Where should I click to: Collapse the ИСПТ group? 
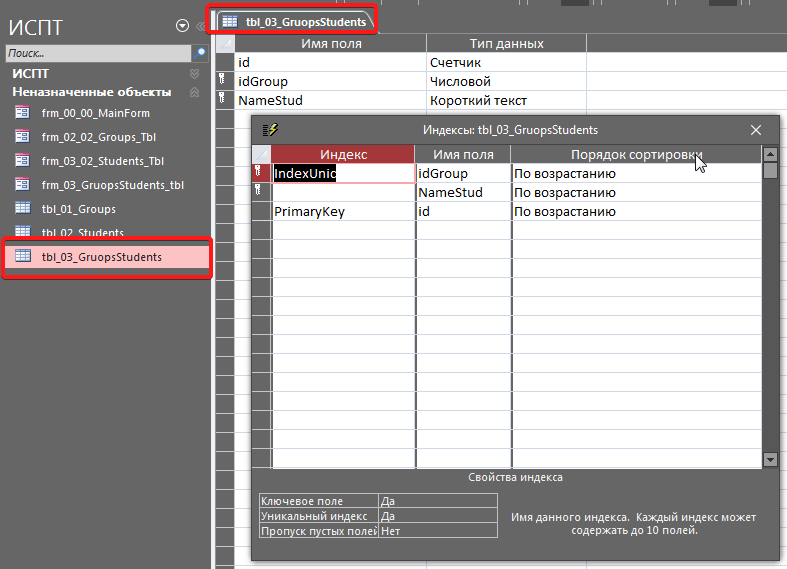pos(194,74)
